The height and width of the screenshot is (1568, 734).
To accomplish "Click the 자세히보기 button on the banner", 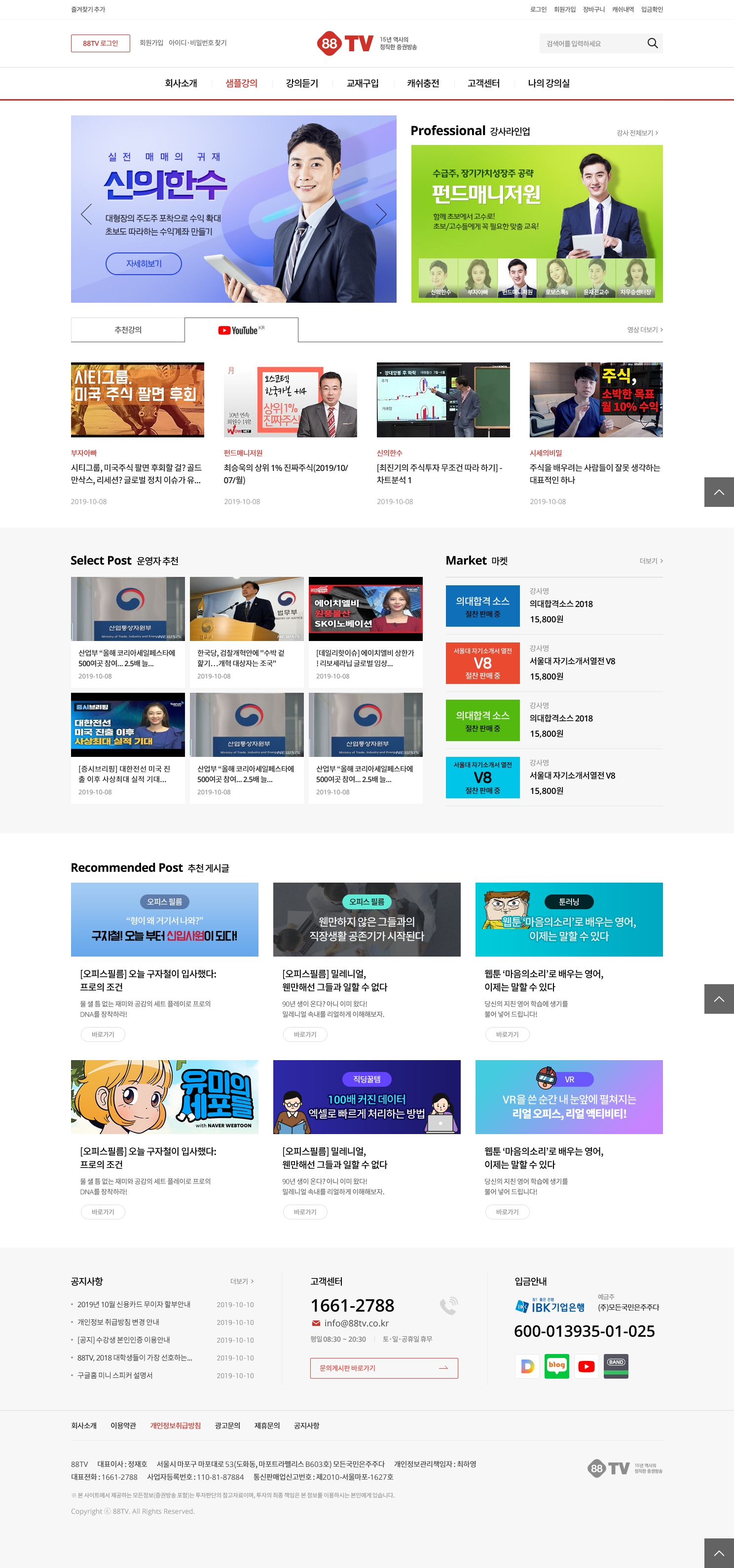I will (144, 264).
